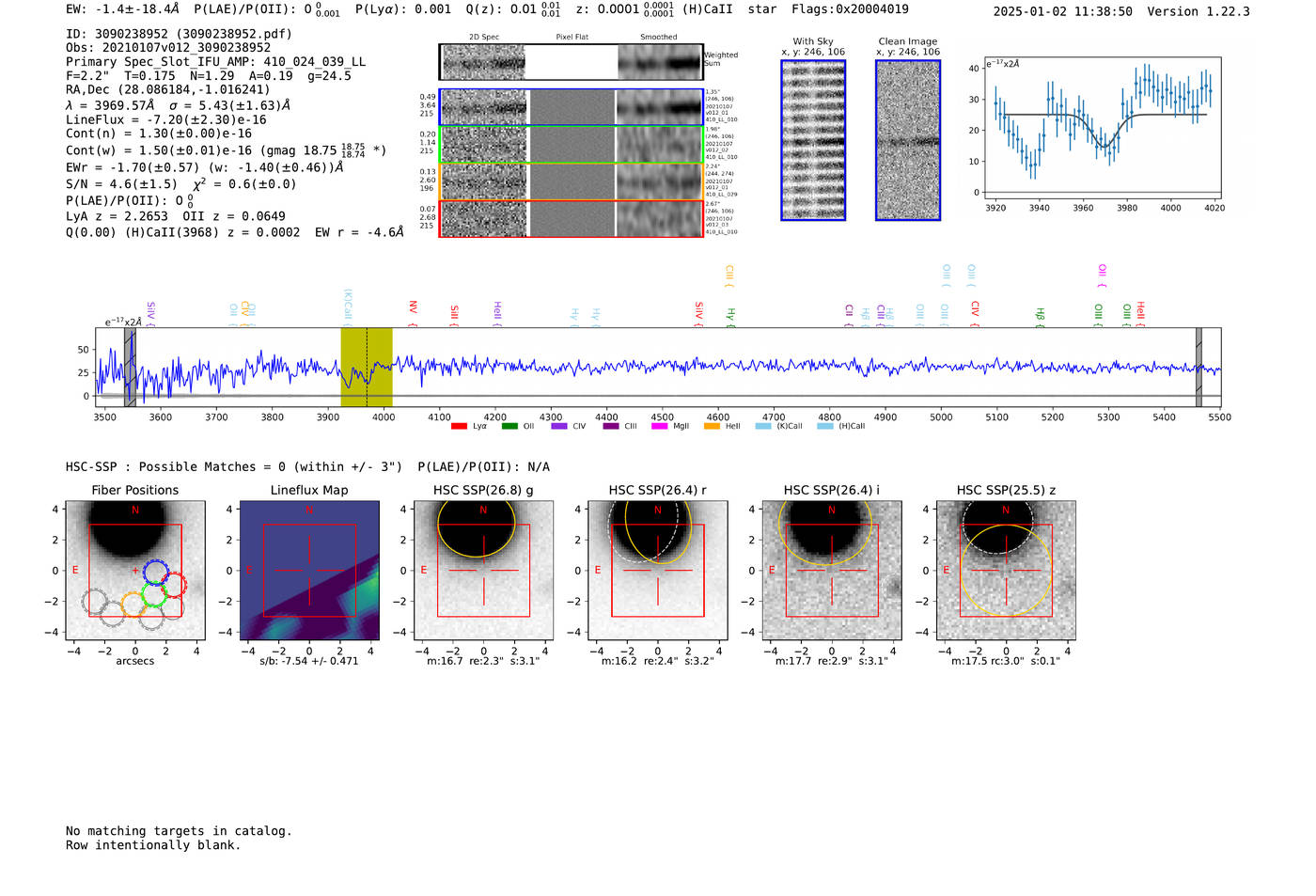Viewport: 1316px width, 896px height.
Task: Select the red-bordered 2D Spec fiber row
Action: pyautogui.click(x=571, y=218)
